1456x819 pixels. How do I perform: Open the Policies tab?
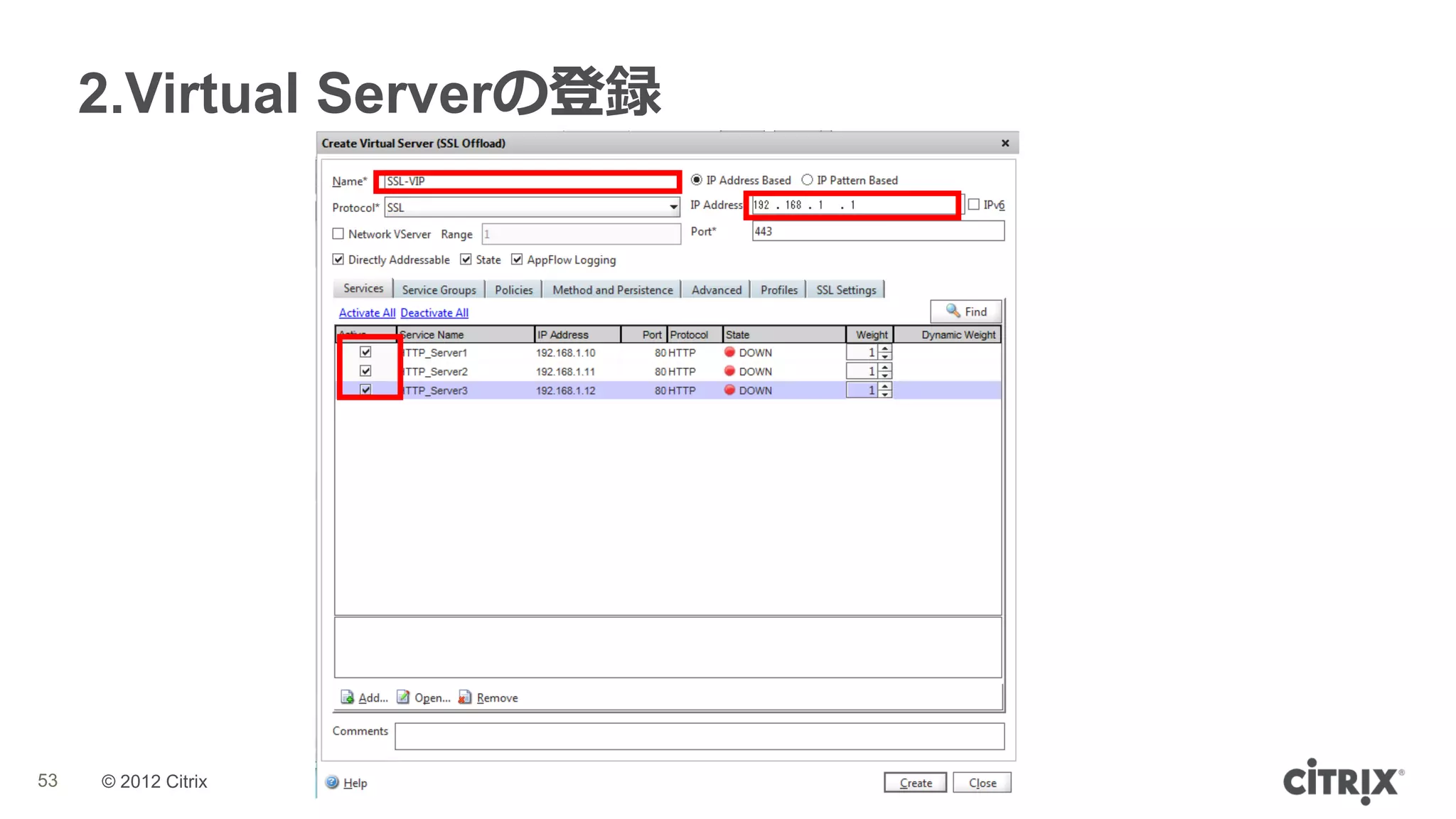click(x=513, y=289)
